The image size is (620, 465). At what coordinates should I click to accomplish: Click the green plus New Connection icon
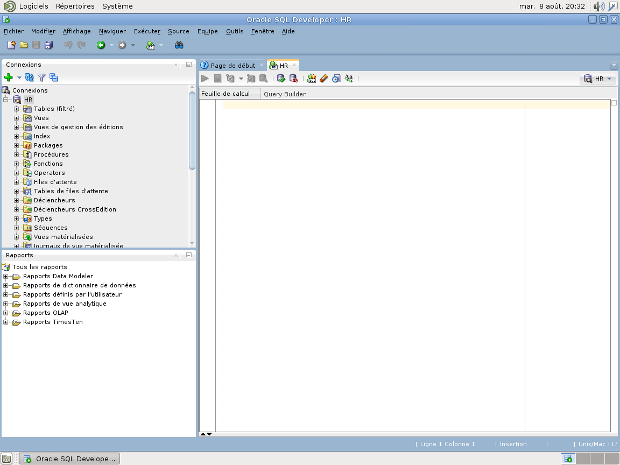click(8, 78)
